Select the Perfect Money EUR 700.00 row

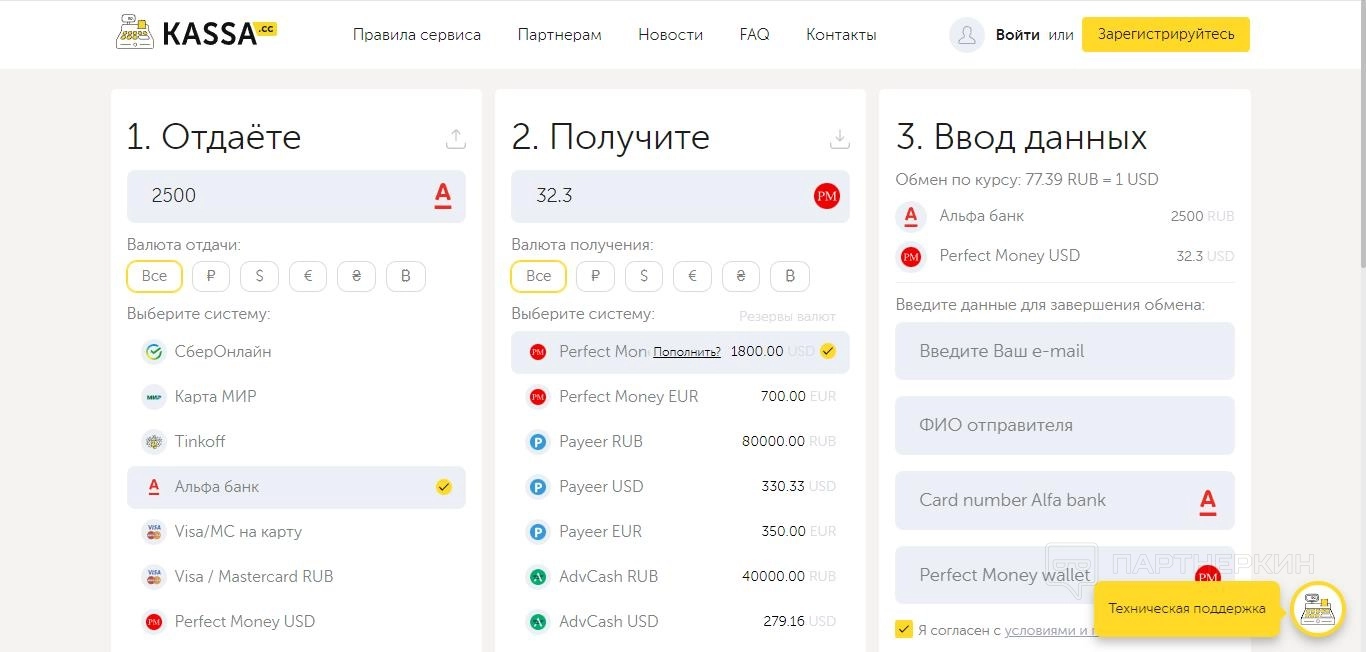[x=680, y=397]
